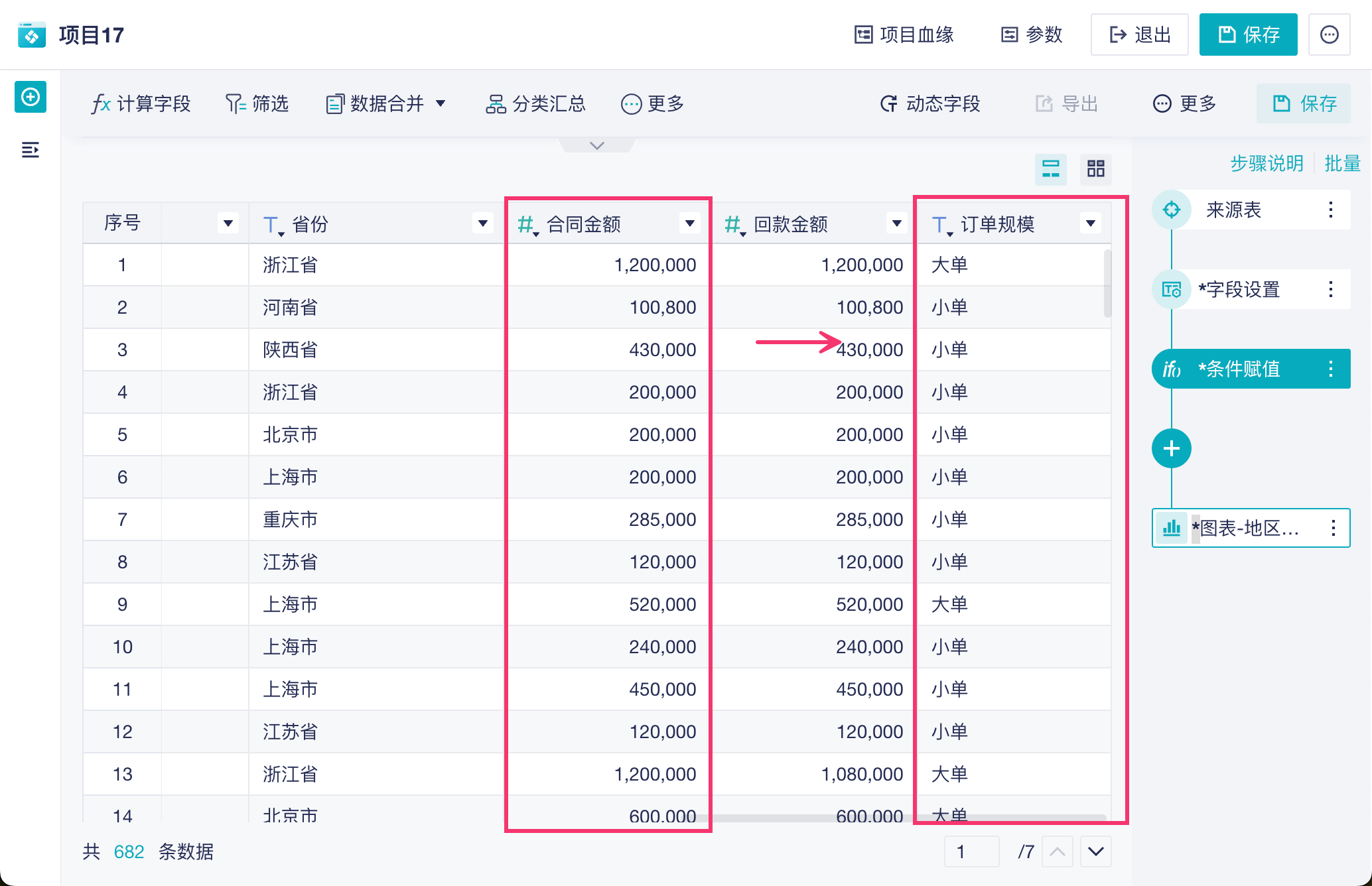Click the teal add button in left sidebar
The width and height of the screenshot is (1372, 886).
pos(31,97)
